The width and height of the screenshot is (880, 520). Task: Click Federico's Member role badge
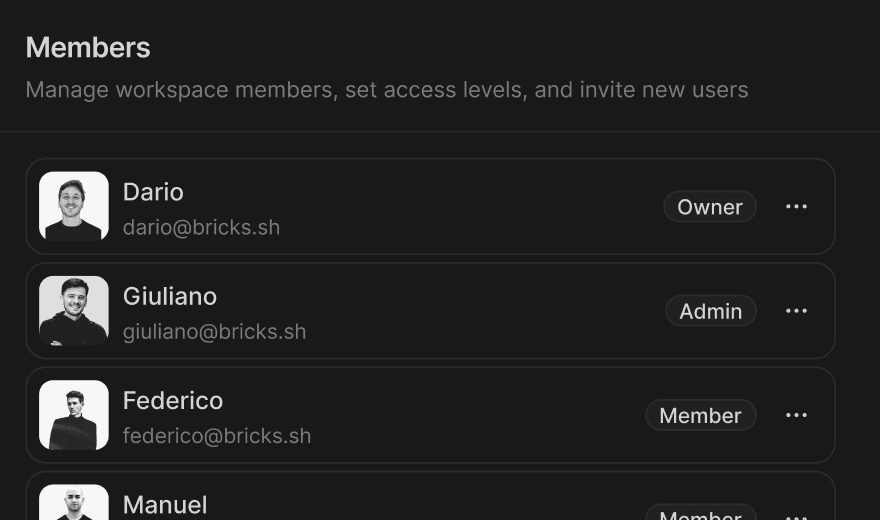(701, 415)
